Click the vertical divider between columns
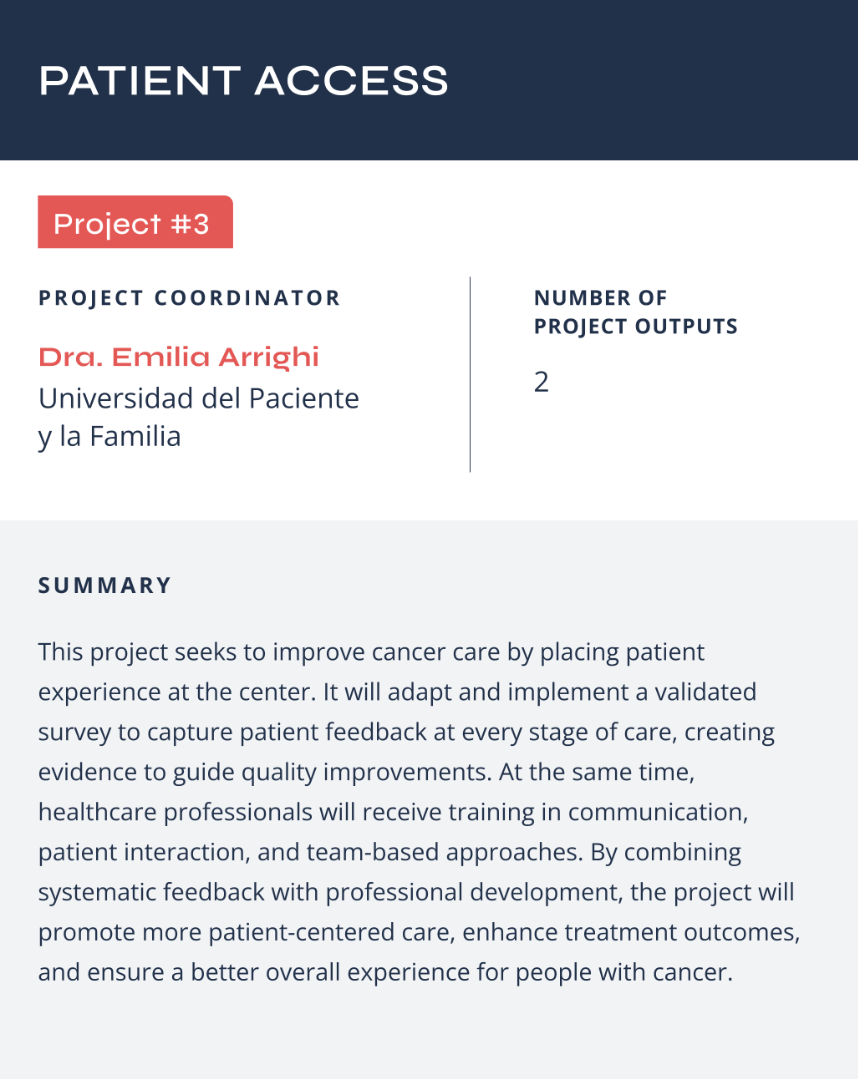The width and height of the screenshot is (858, 1079). point(470,374)
